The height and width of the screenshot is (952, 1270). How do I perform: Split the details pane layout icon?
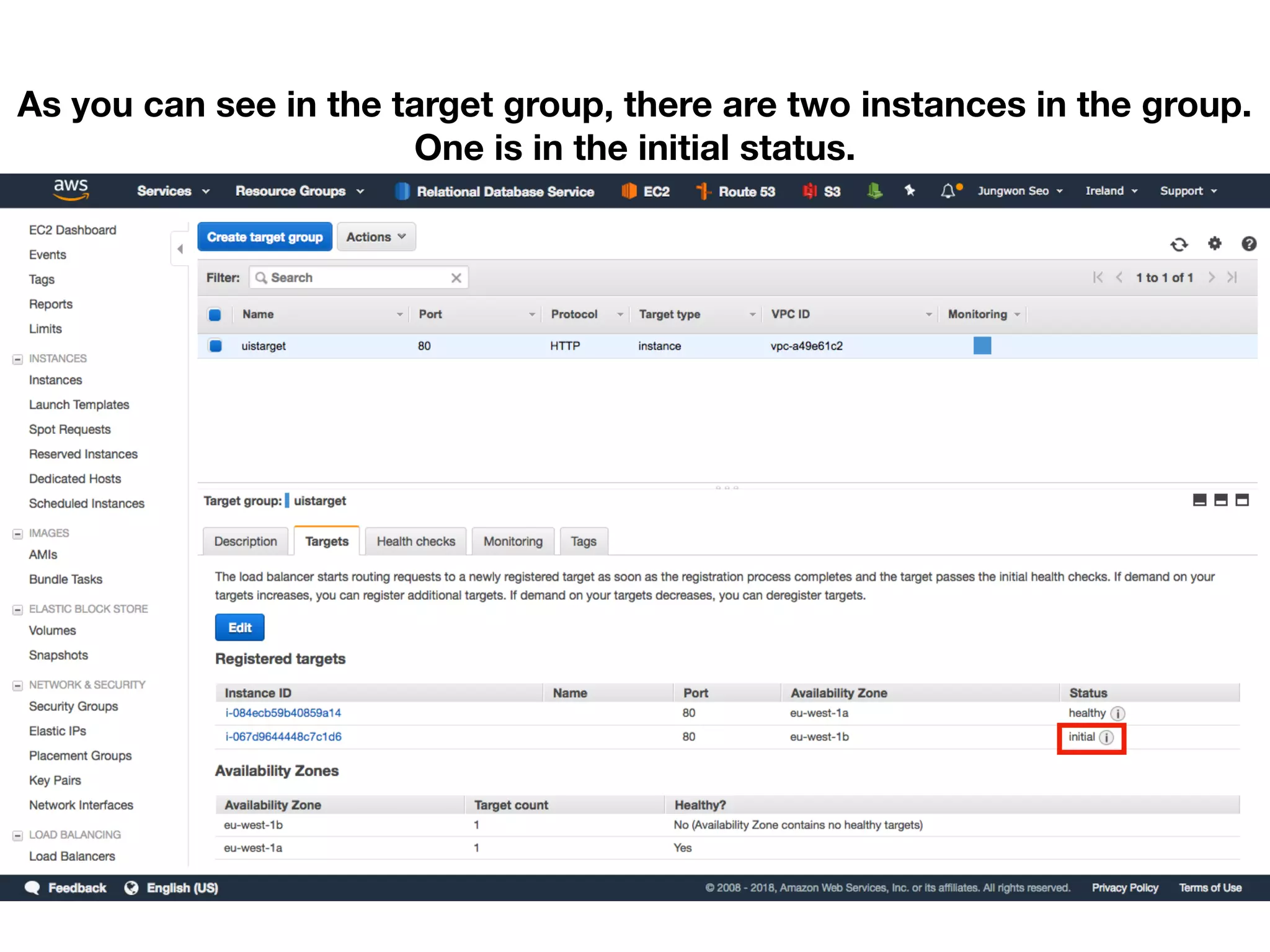(1220, 500)
